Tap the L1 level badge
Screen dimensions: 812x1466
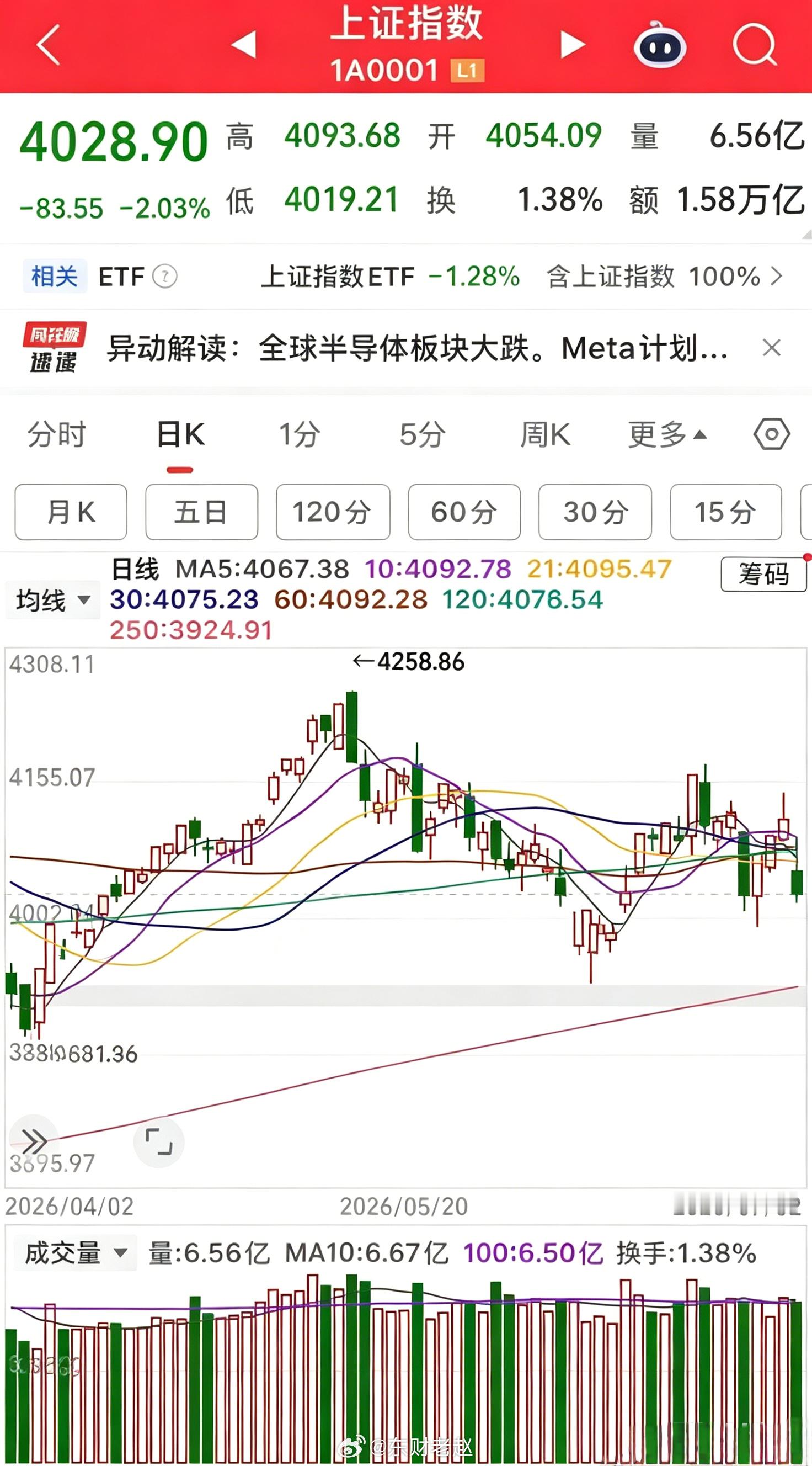(467, 71)
